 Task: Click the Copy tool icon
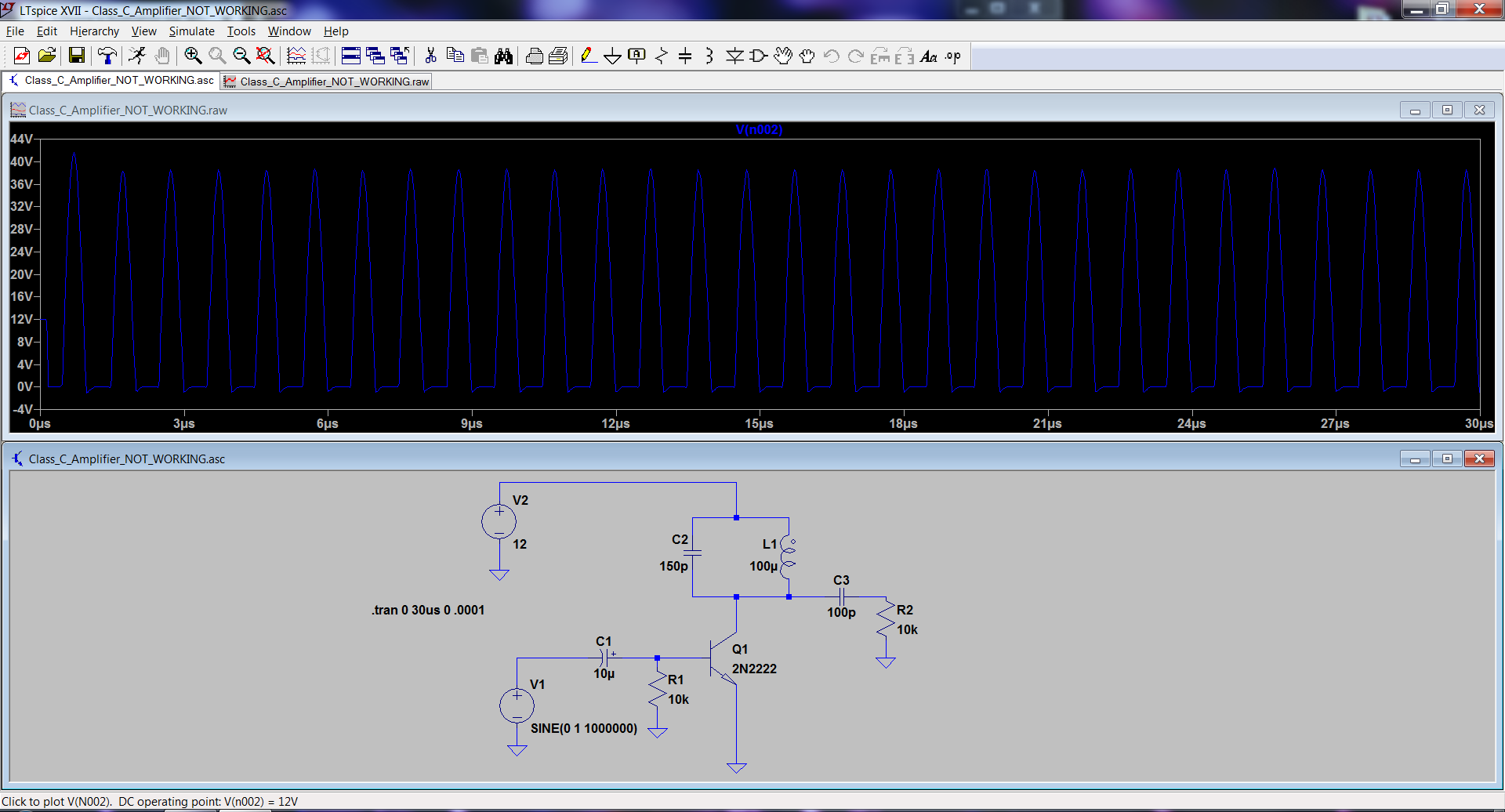pyautogui.click(x=455, y=56)
